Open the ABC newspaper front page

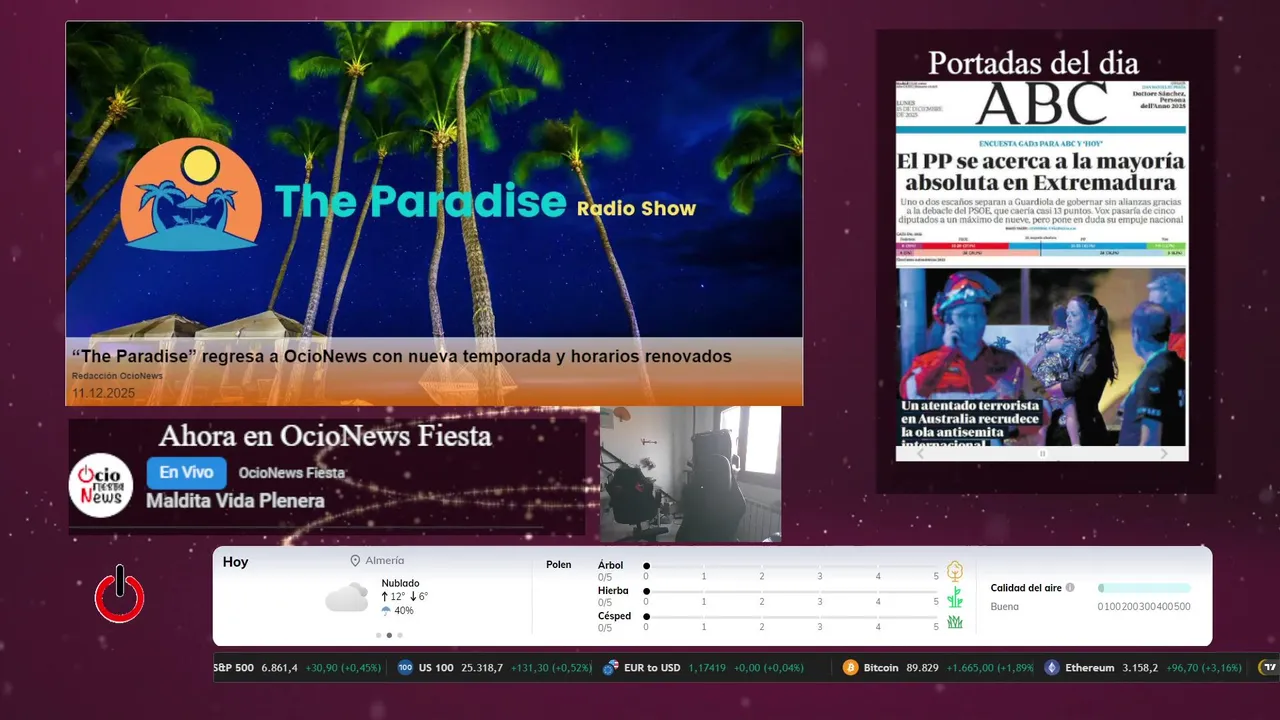[x=1042, y=264]
